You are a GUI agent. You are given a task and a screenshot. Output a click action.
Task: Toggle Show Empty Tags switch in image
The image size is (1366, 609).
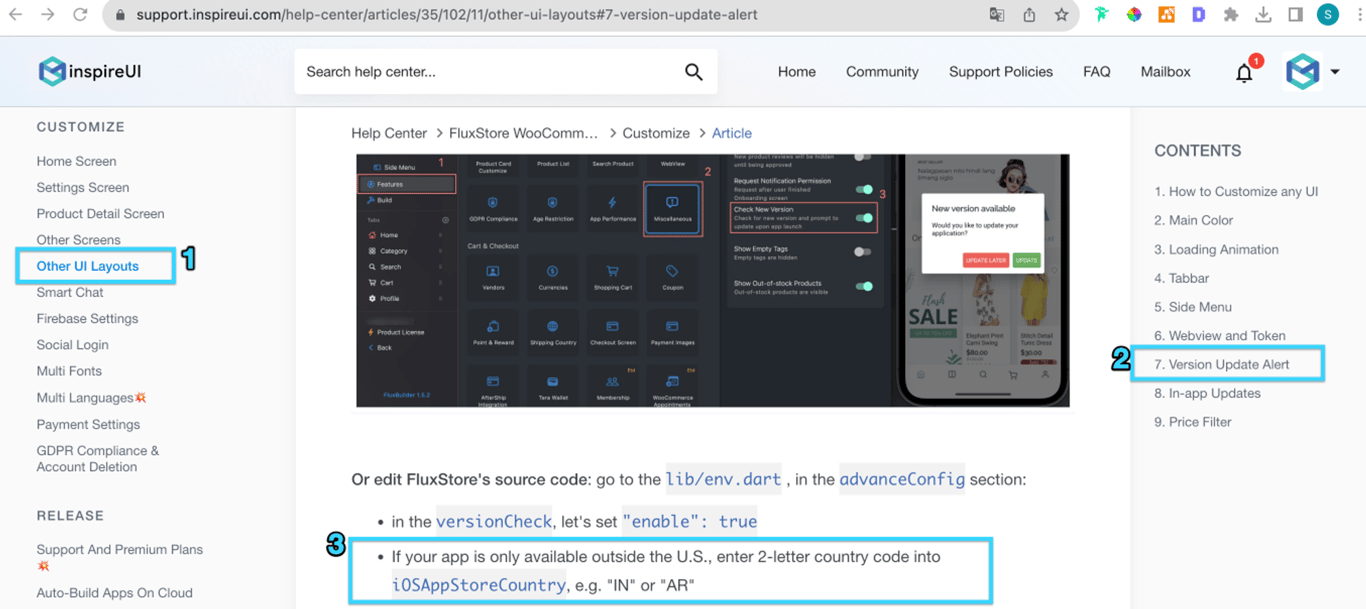click(x=862, y=252)
